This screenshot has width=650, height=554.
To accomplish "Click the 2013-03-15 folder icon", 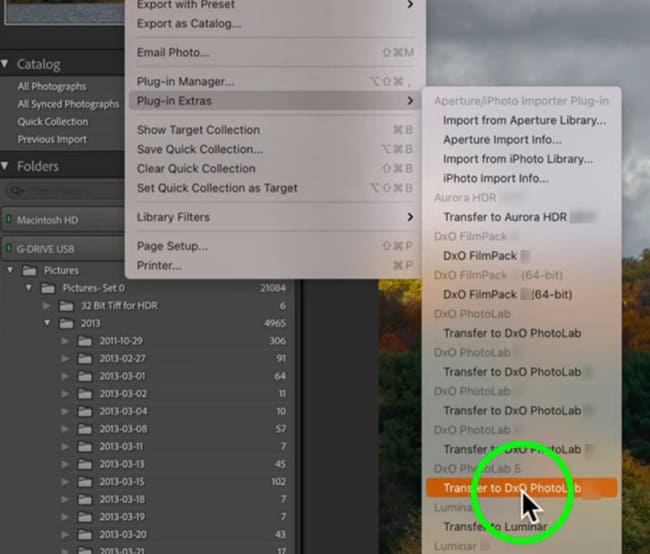I will (85, 482).
